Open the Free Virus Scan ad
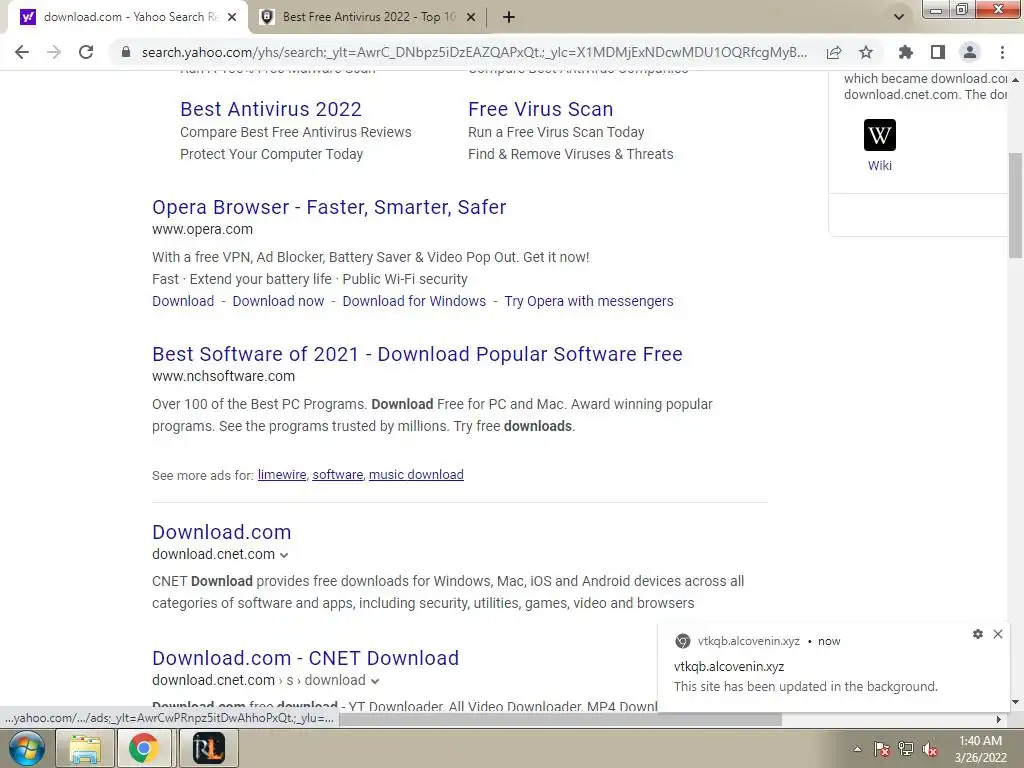This screenshot has height=768, width=1024. [x=540, y=109]
